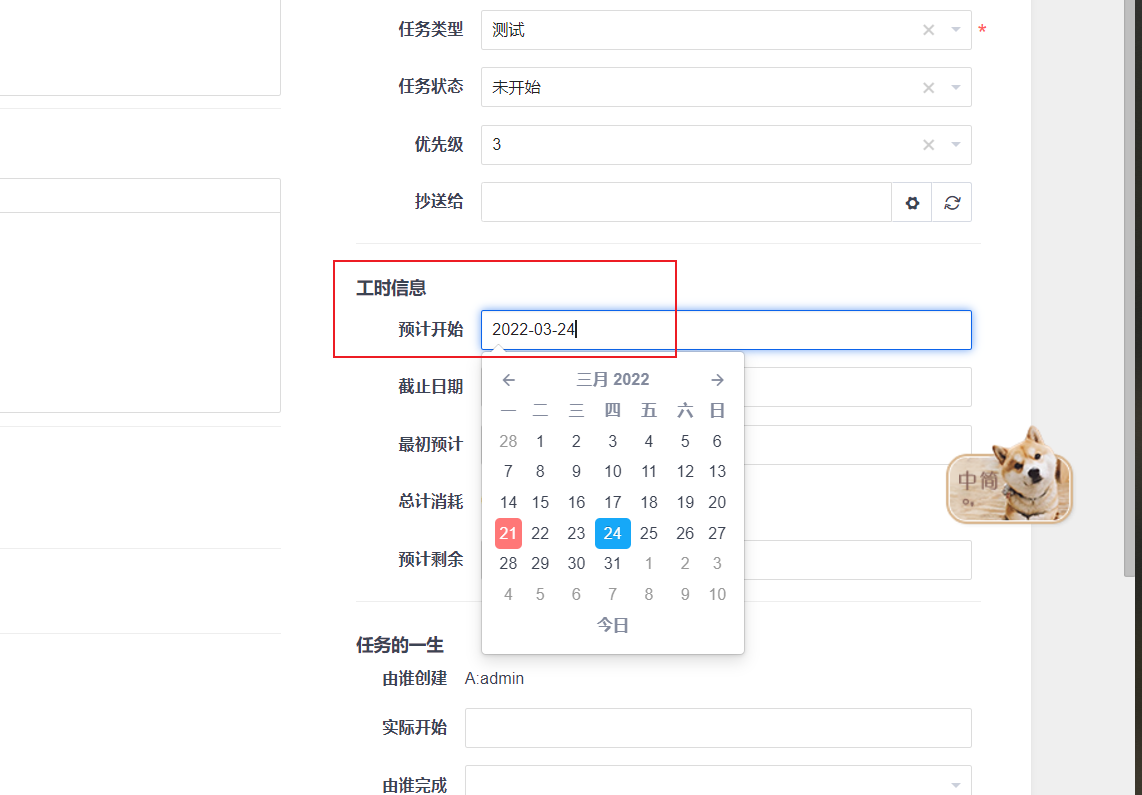Image resolution: width=1142 pixels, height=795 pixels.
Task: Pick March 13 in the calendar
Action: click(717, 472)
